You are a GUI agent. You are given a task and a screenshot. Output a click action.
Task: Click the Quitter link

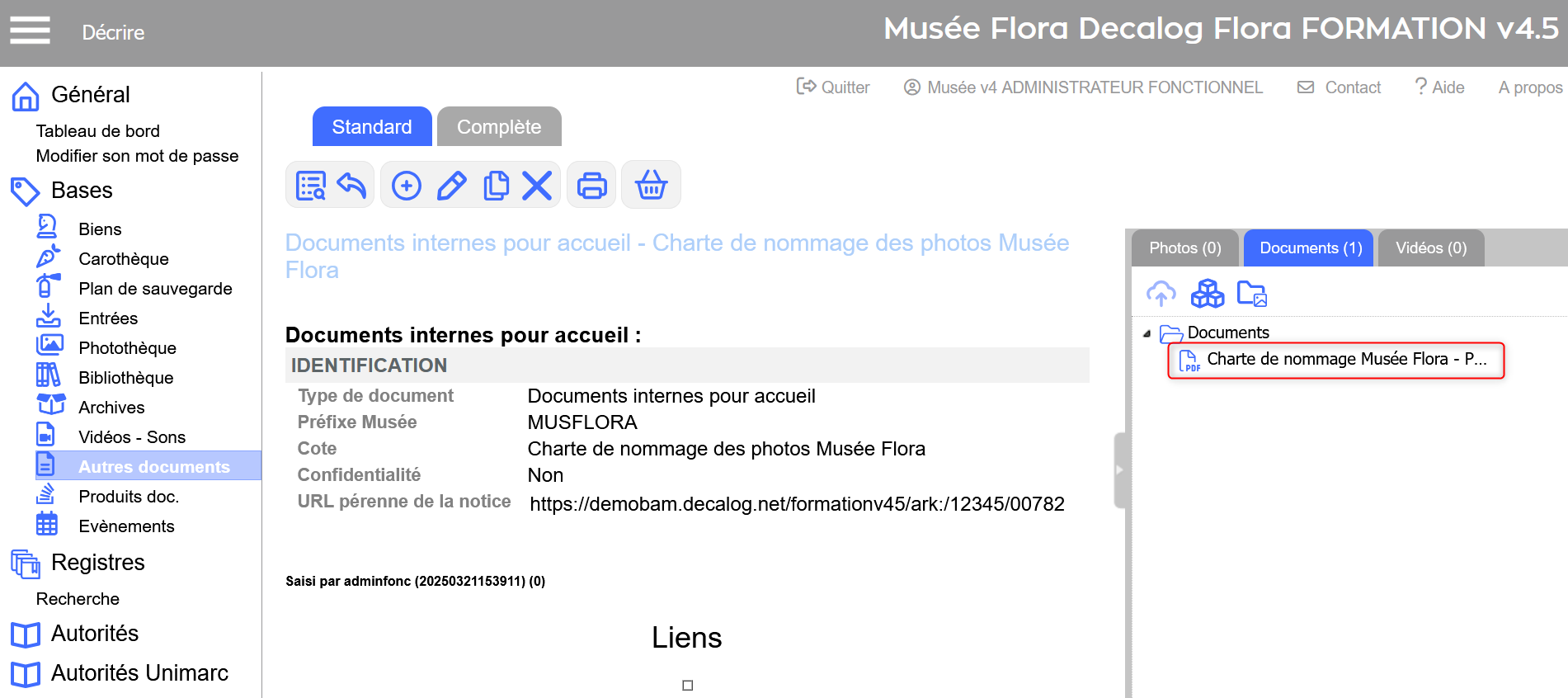coord(833,87)
